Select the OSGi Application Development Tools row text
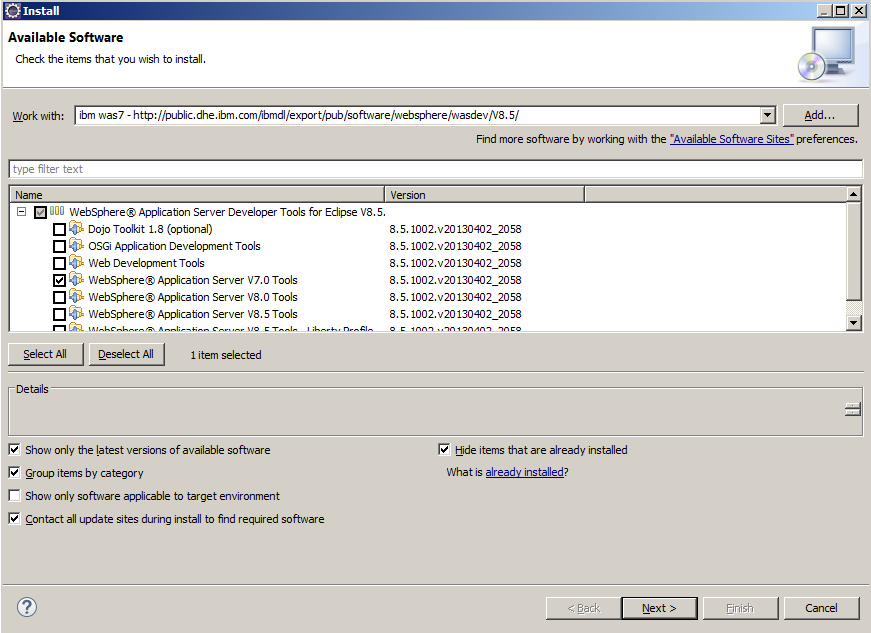This screenshot has width=871, height=633. click(174, 246)
